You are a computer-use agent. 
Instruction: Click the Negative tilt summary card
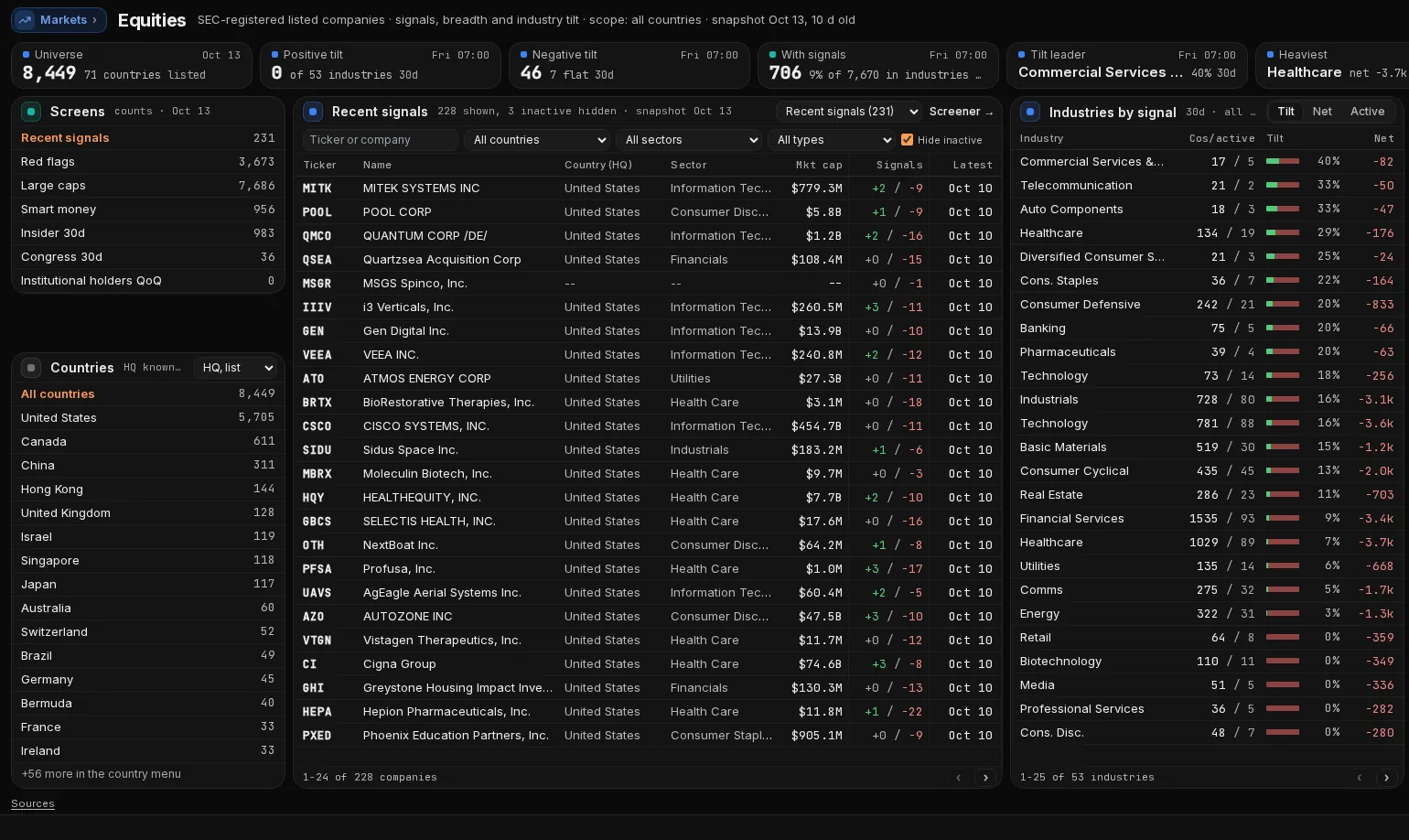(629, 65)
